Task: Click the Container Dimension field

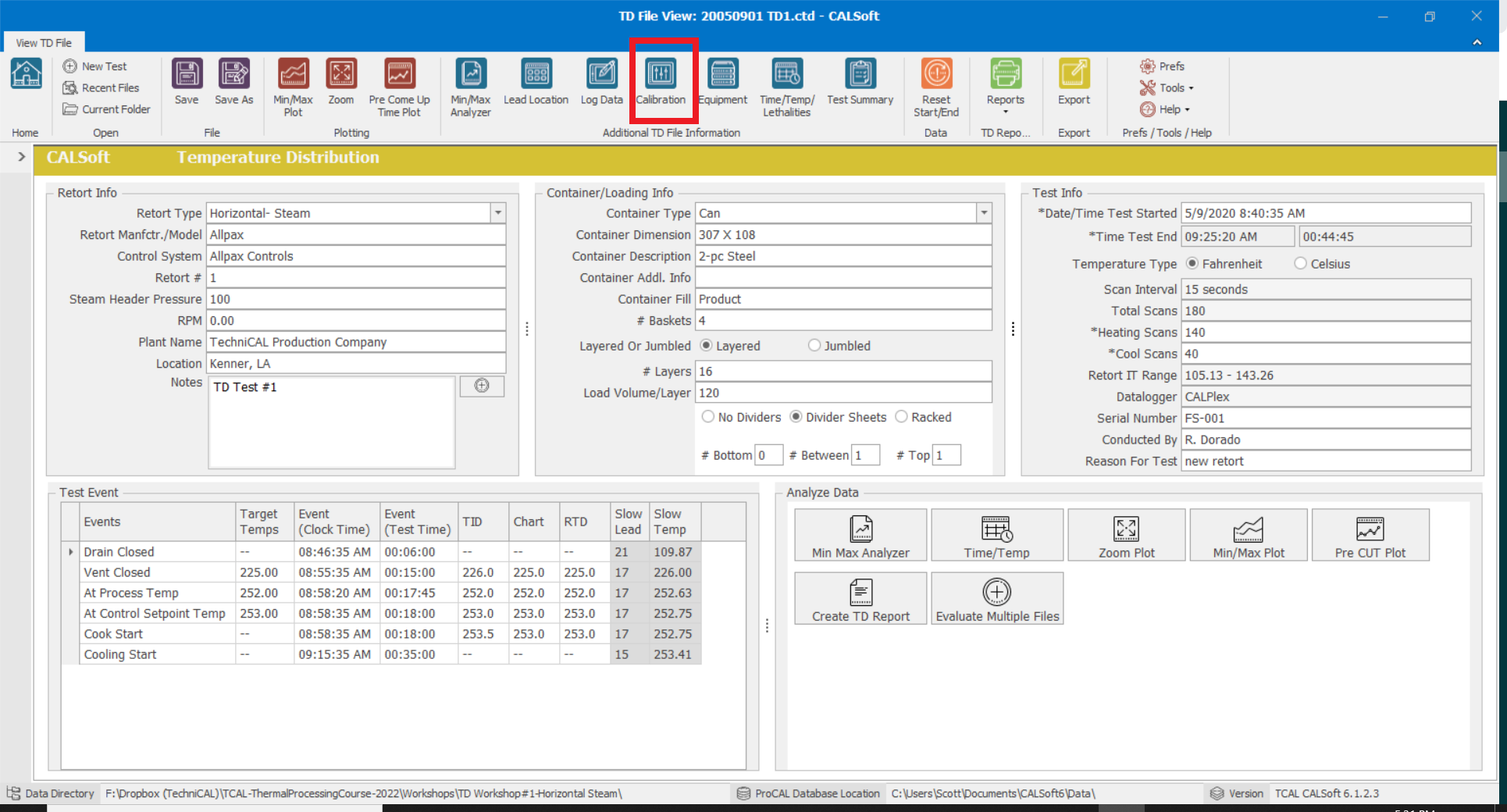Action: (843, 235)
